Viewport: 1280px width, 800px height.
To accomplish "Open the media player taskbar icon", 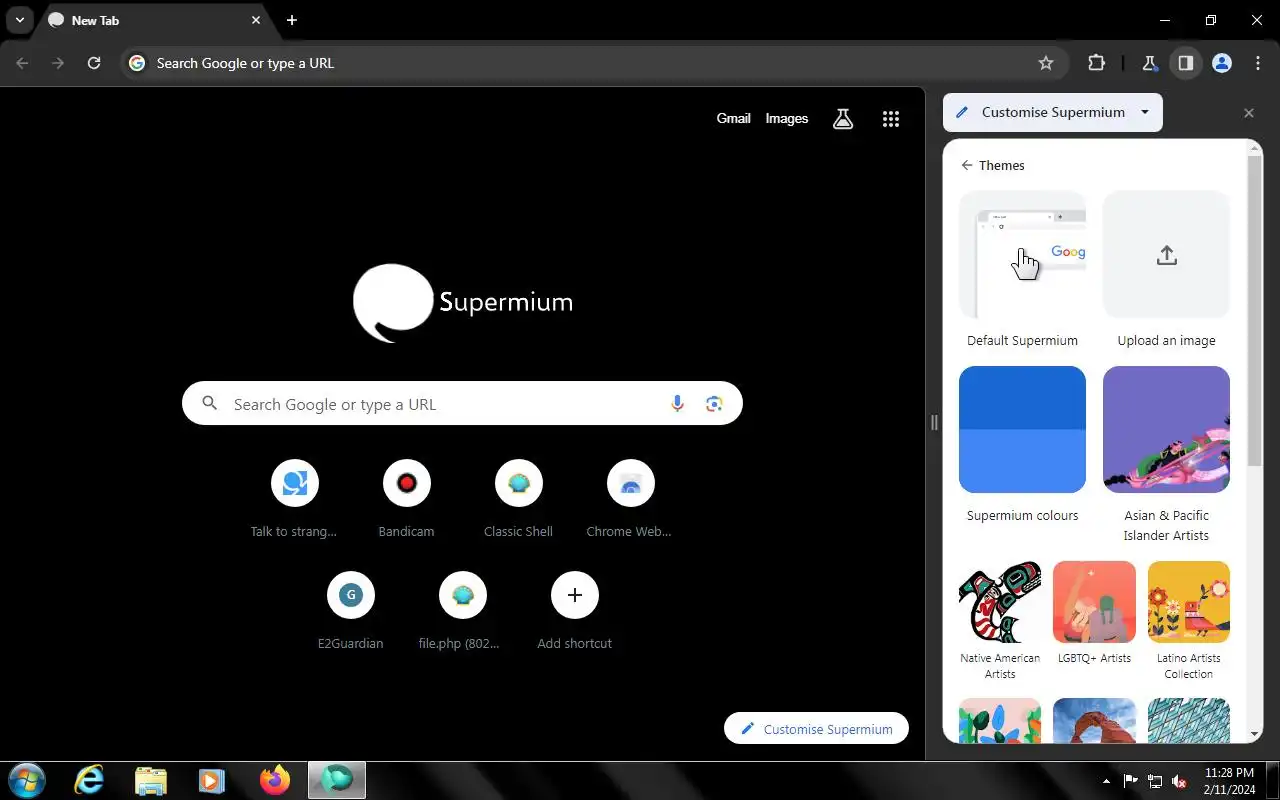I will 211,780.
